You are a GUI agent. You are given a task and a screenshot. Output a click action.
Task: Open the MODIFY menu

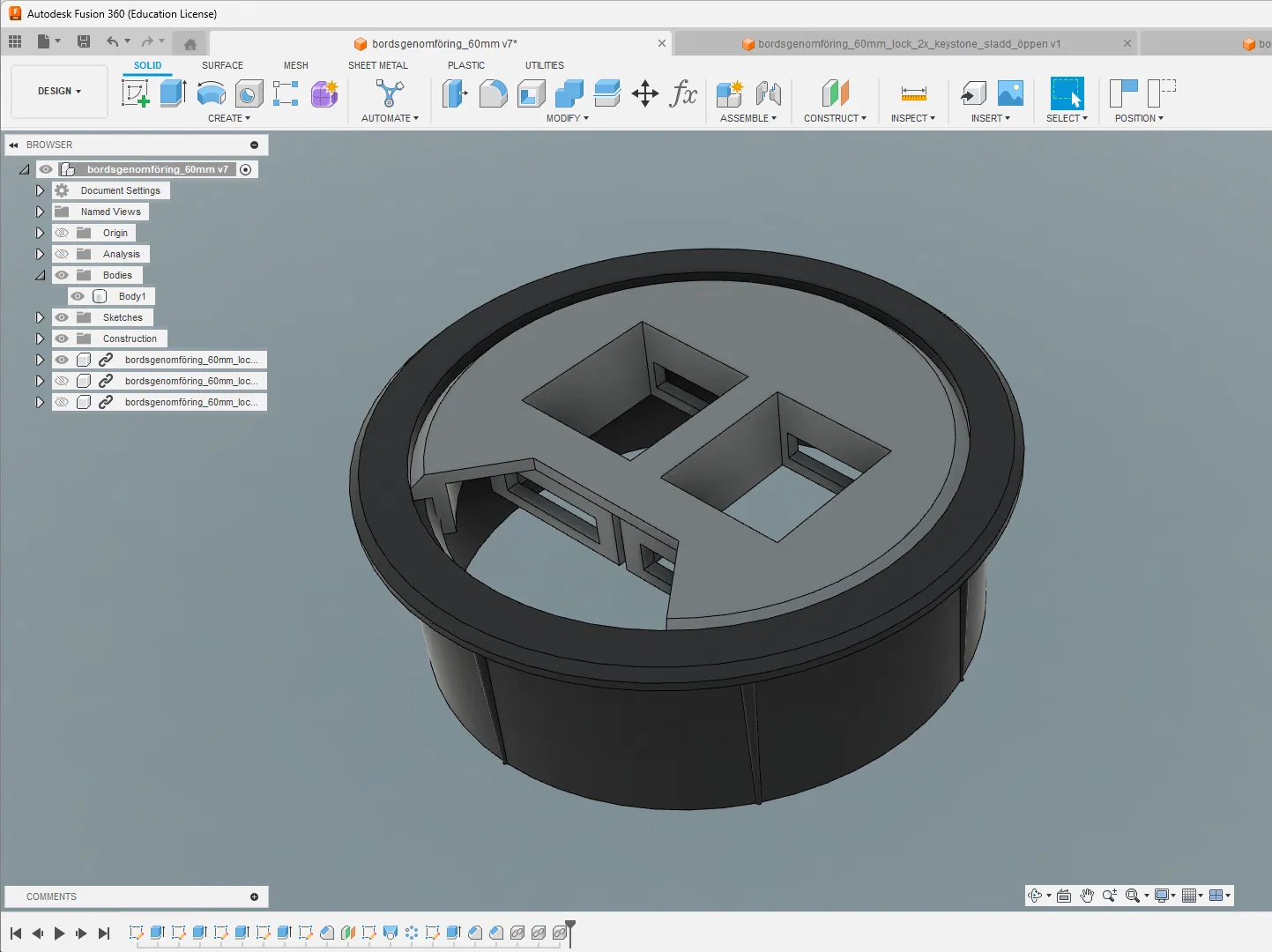[x=567, y=118]
